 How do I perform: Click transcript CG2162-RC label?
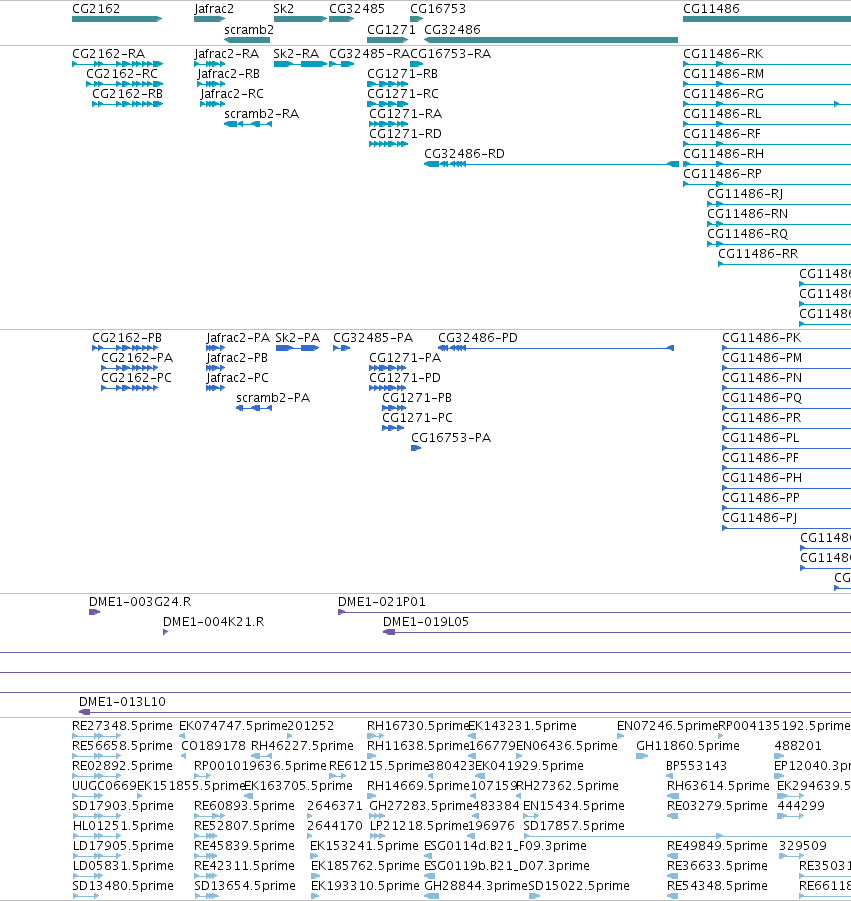[122, 74]
